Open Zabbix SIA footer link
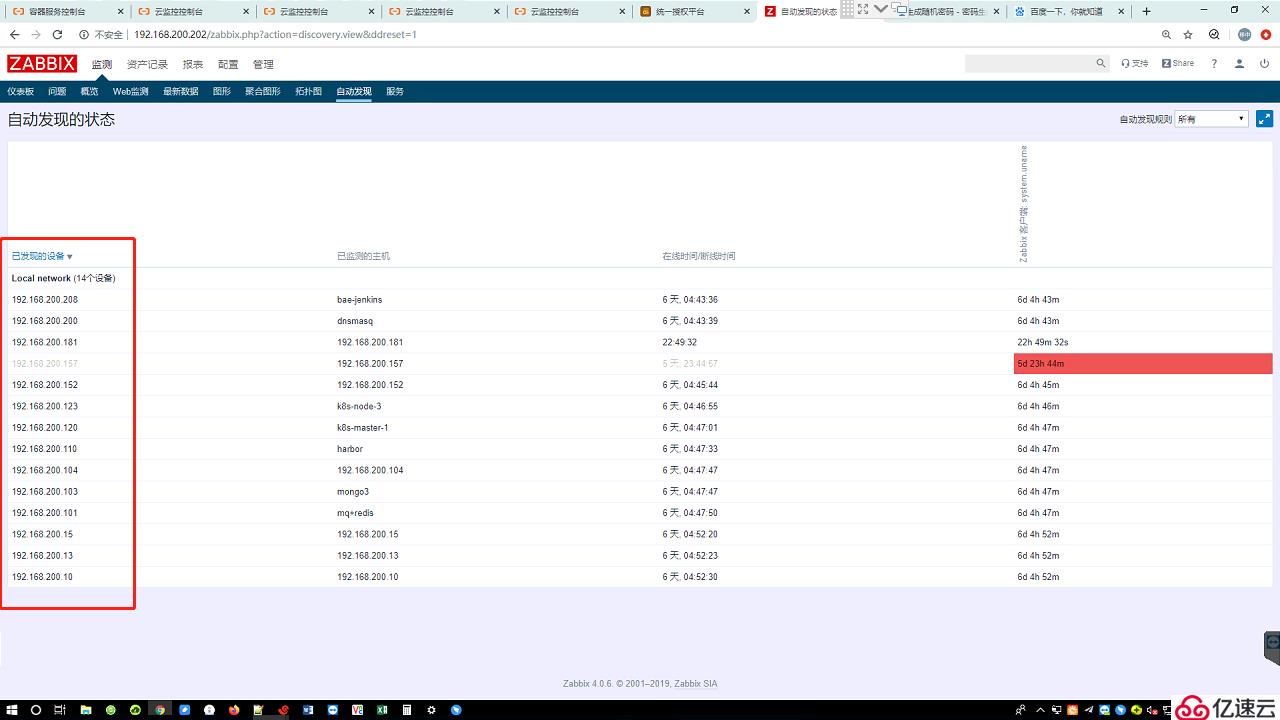This screenshot has height=720, width=1280. click(x=695, y=684)
